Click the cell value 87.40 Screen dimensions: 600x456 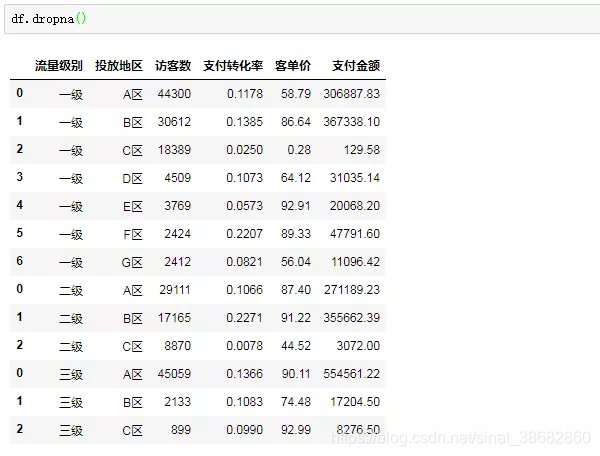tap(296, 290)
